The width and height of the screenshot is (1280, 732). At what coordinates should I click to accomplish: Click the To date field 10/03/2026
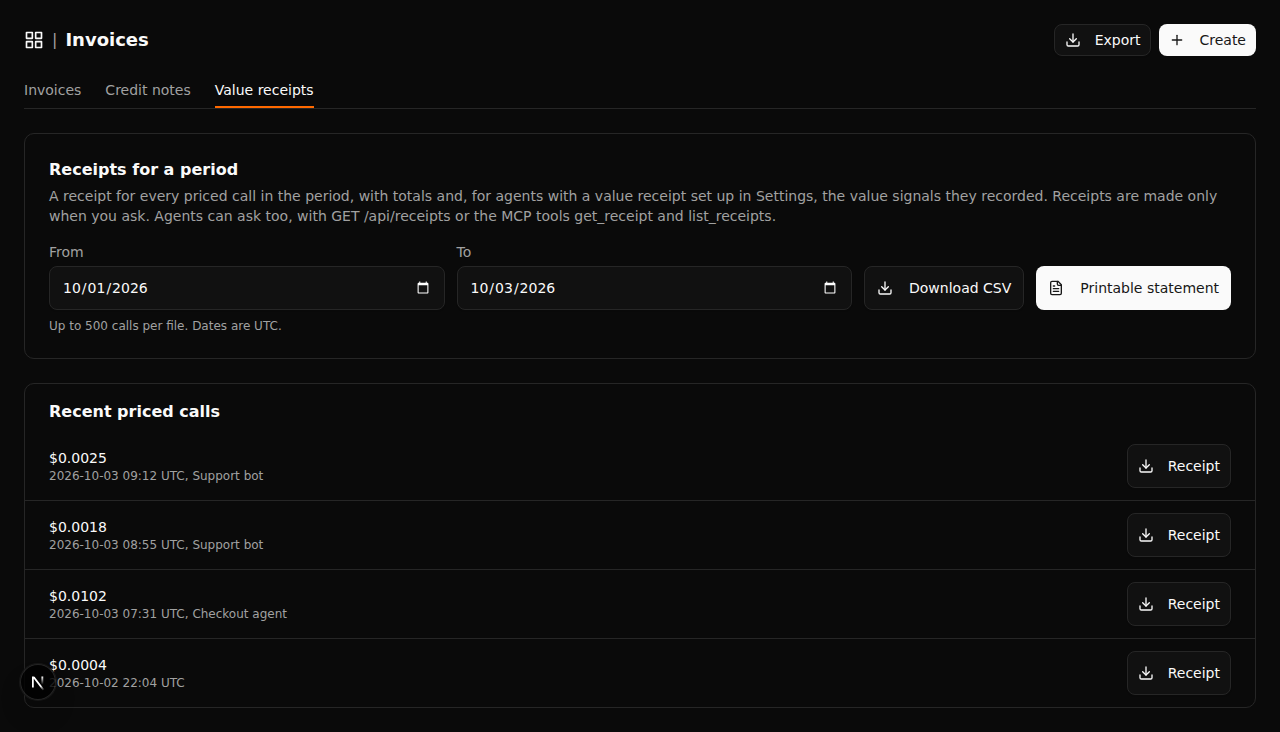click(x=654, y=288)
